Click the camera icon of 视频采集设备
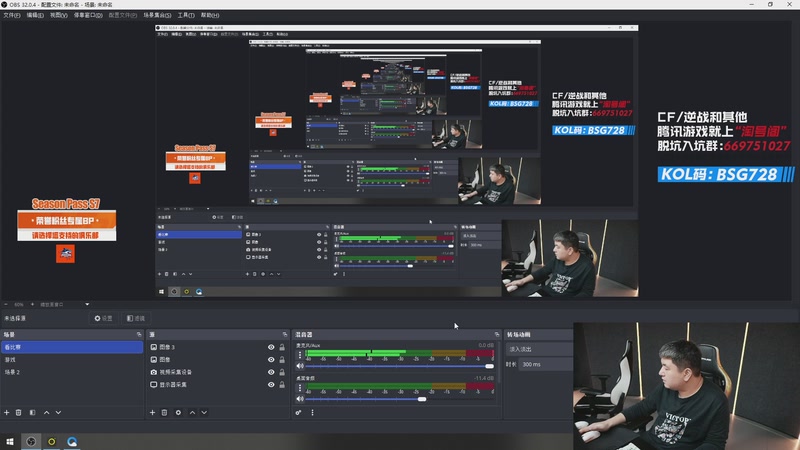Viewport: 800px width, 450px height. 154,372
